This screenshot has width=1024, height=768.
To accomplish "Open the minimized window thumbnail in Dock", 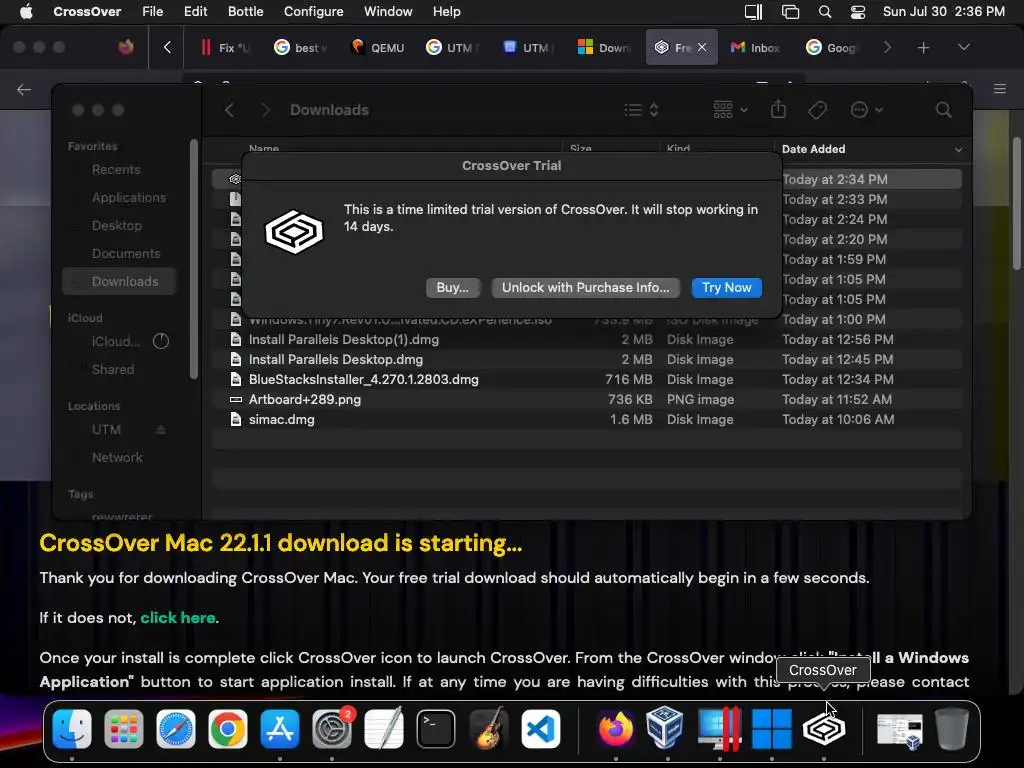I will tap(899, 730).
